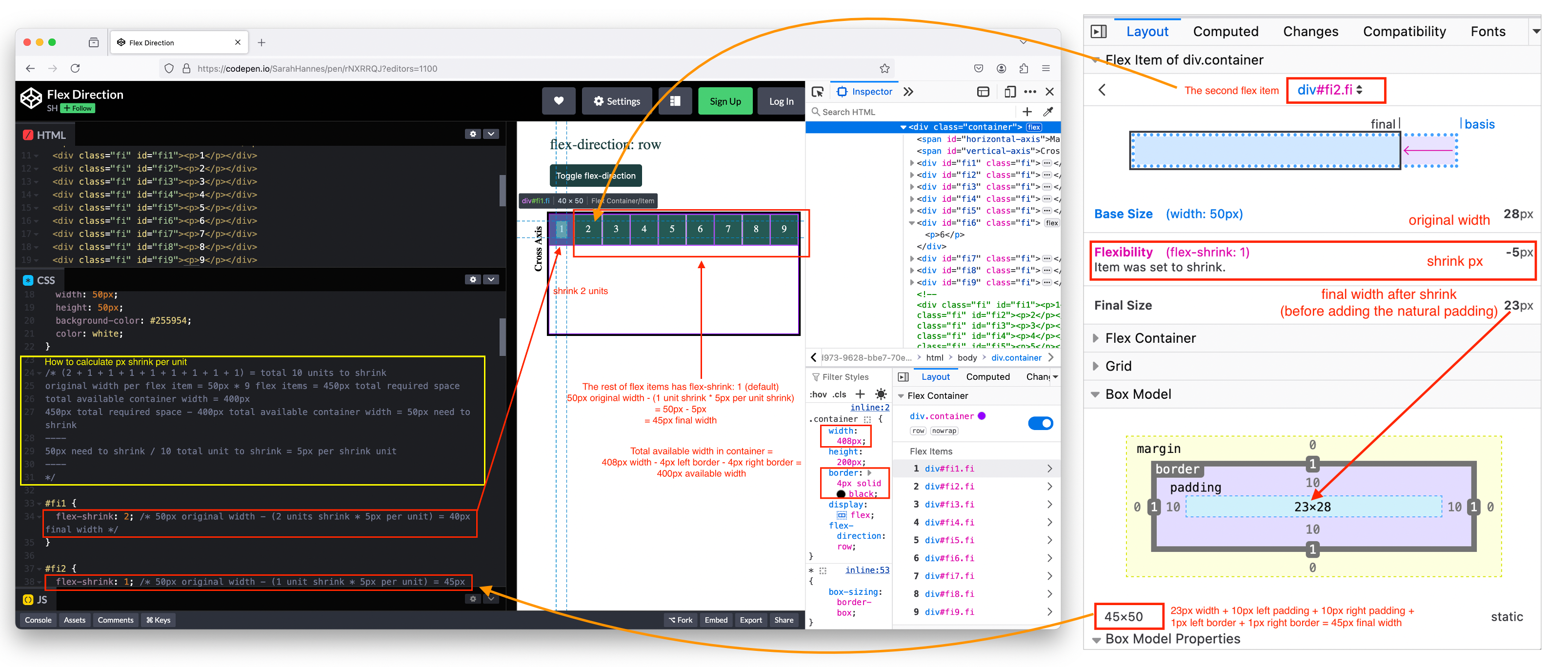This screenshot has height=667, width=1568.
Task: Reload the page with refresh icon
Action: pos(75,68)
